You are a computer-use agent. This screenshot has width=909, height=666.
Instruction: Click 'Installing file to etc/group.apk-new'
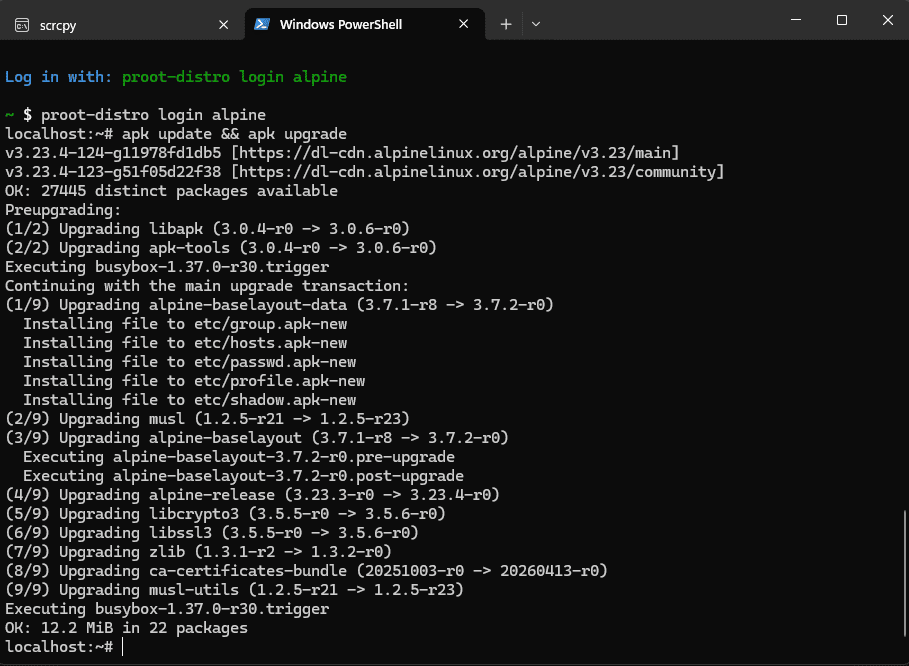[185, 324]
